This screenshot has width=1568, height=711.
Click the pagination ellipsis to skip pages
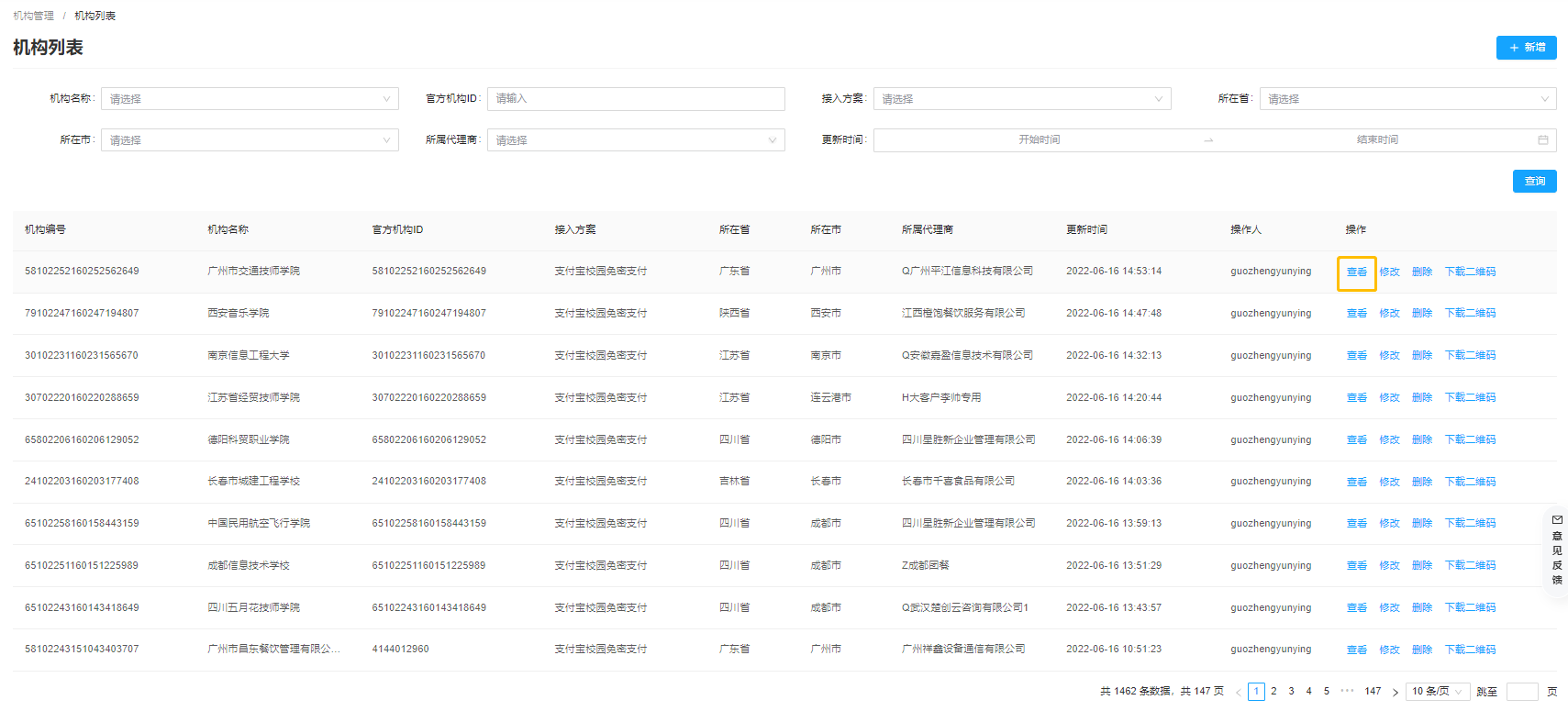pos(1347,691)
